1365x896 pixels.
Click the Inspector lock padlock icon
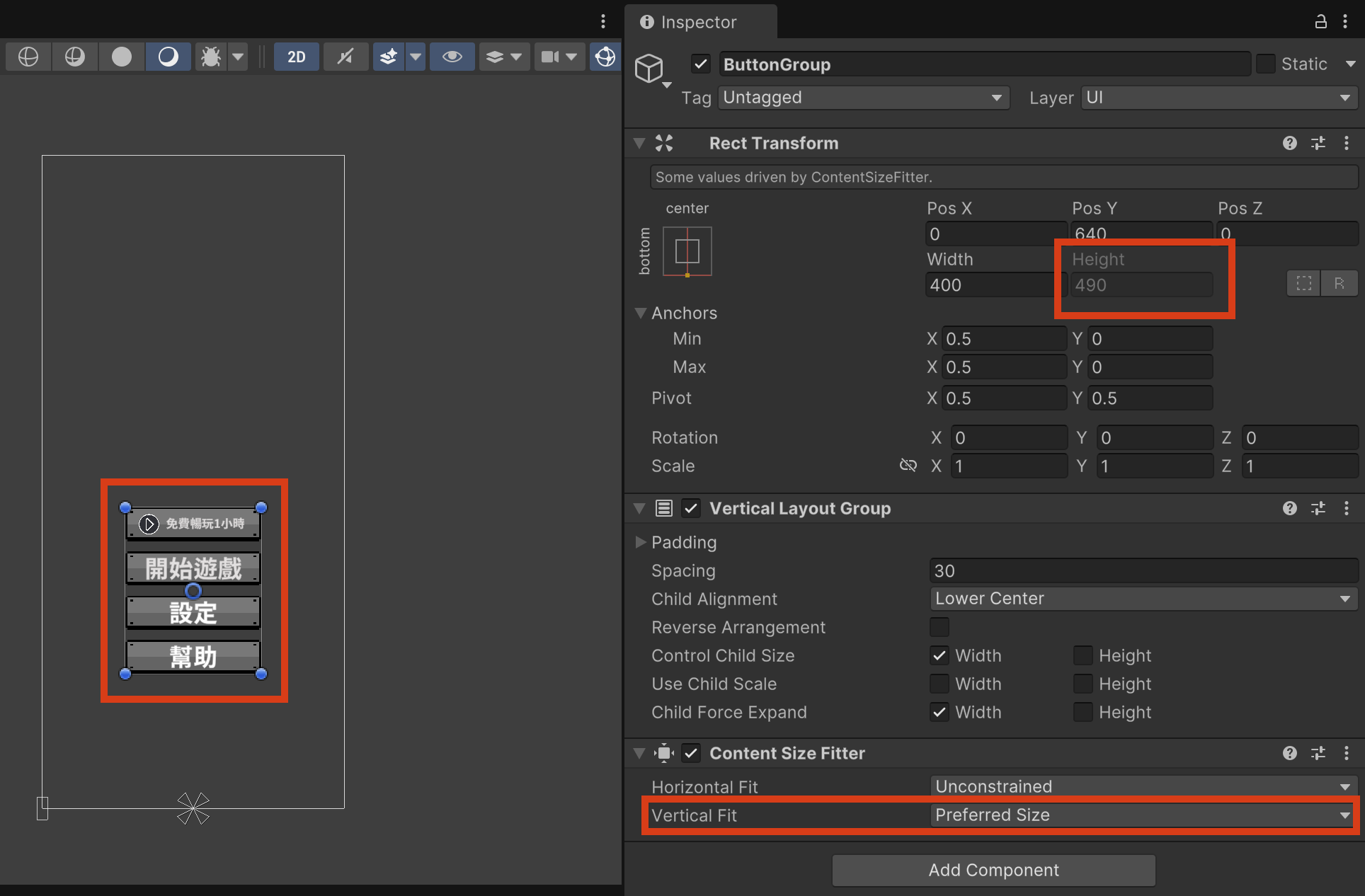click(x=1320, y=21)
